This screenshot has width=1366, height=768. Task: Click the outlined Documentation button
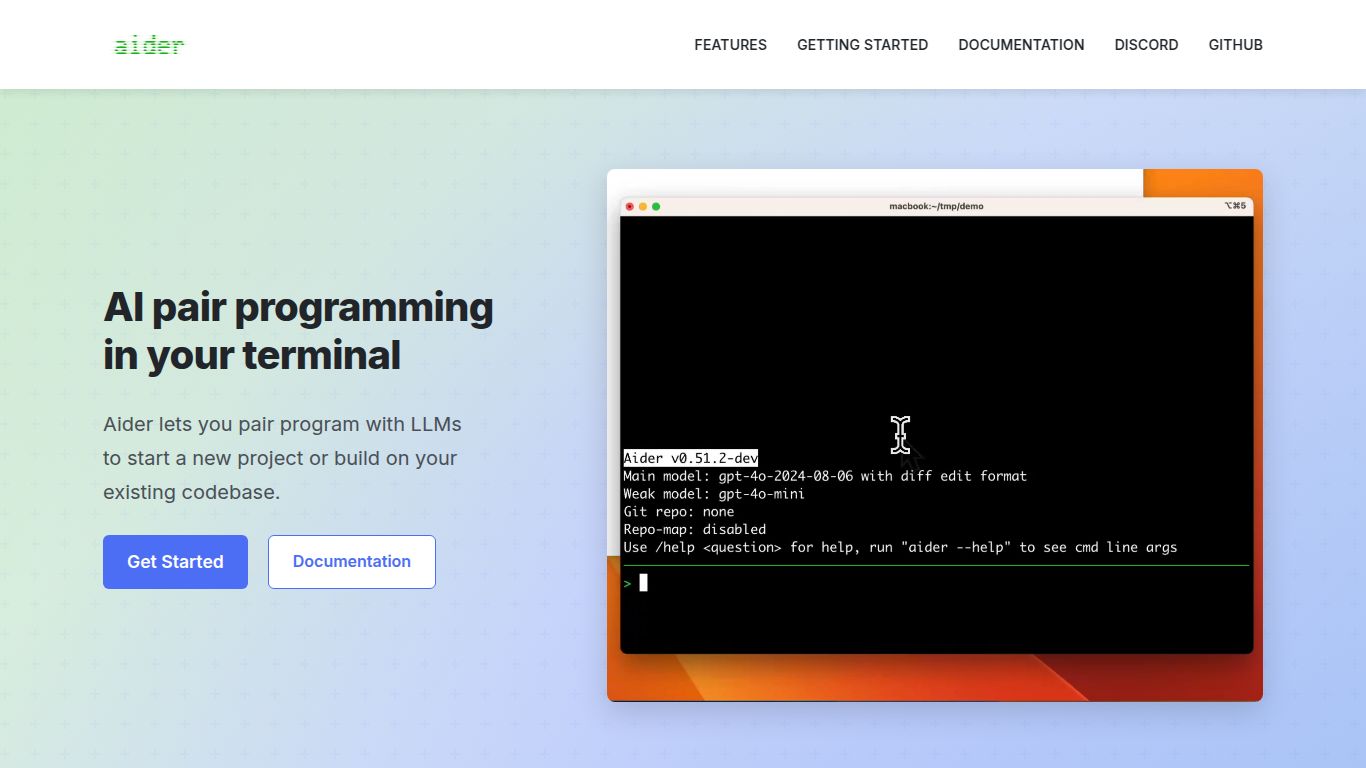click(351, 562)
